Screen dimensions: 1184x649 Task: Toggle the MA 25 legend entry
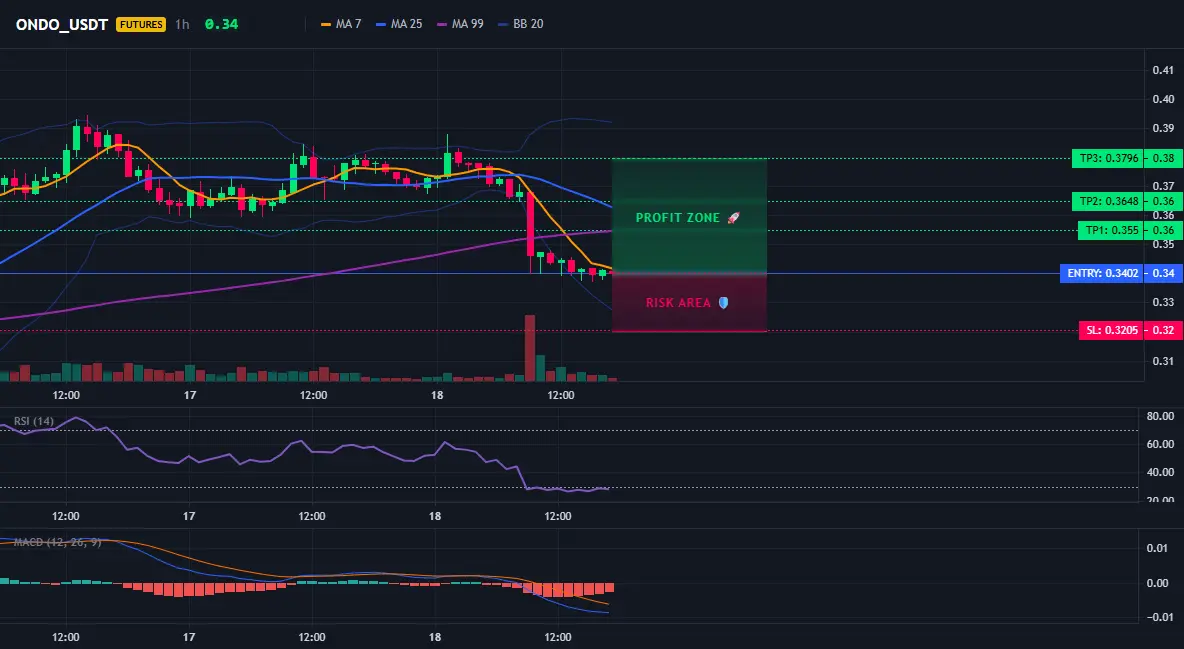tap(399, 24)
